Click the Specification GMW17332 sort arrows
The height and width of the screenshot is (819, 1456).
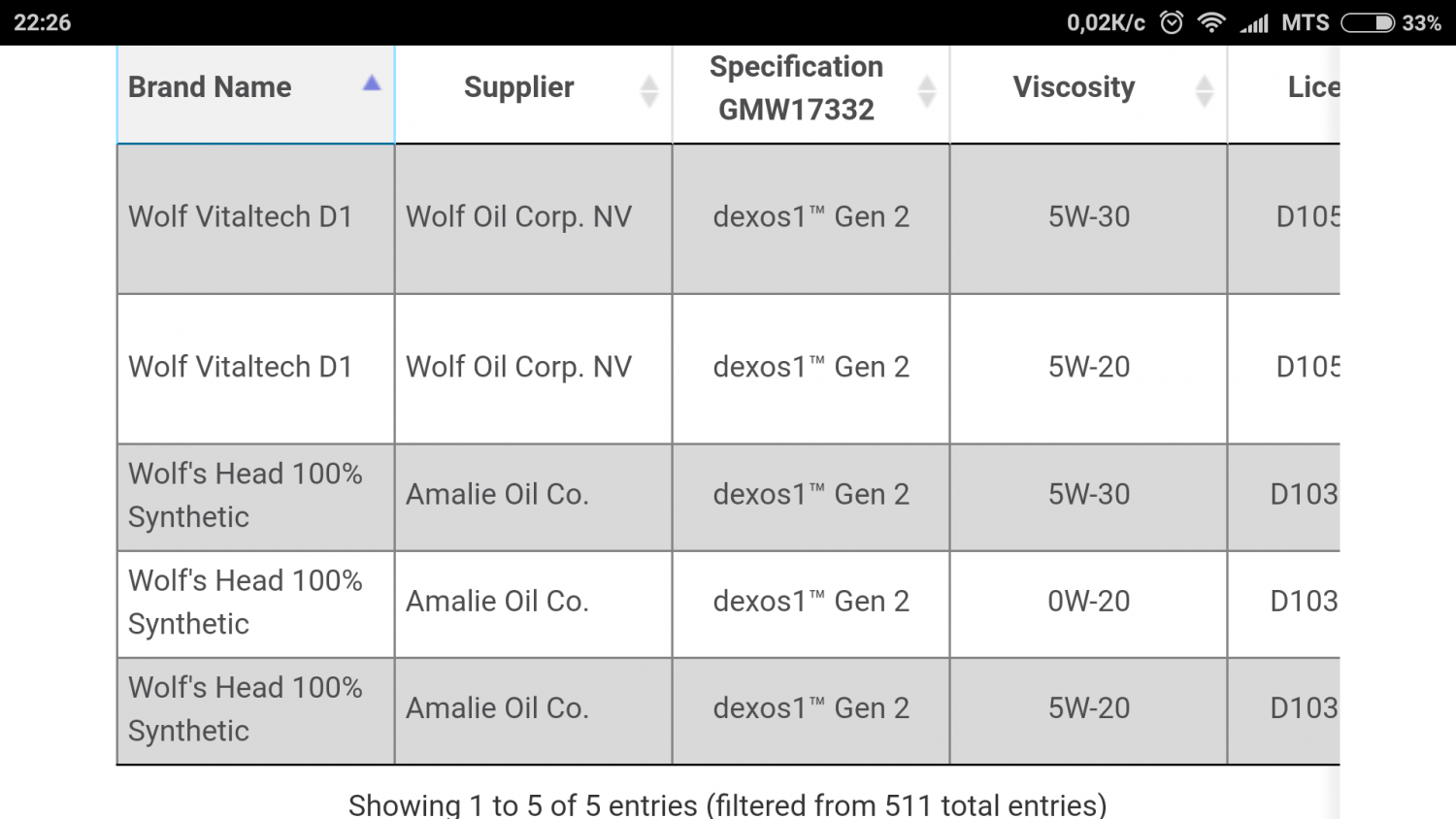(927, 91)
